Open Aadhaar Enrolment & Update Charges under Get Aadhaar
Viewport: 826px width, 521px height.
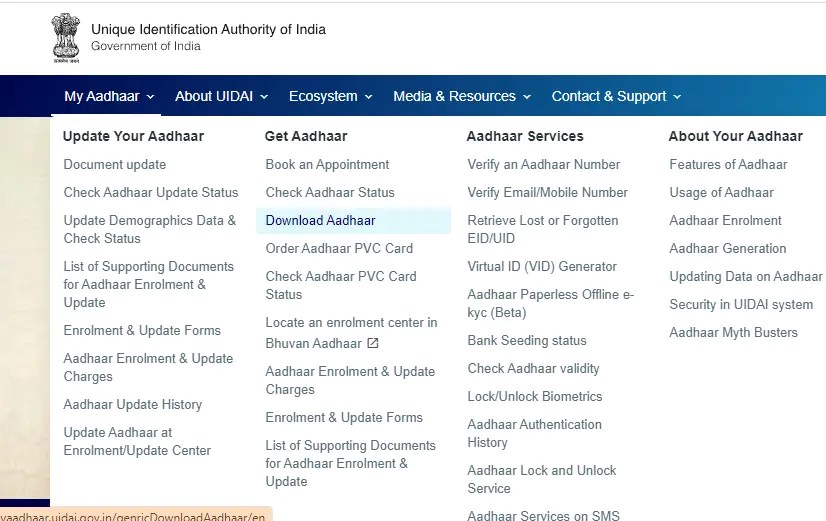pyautogui.click(x=350, y=380)
